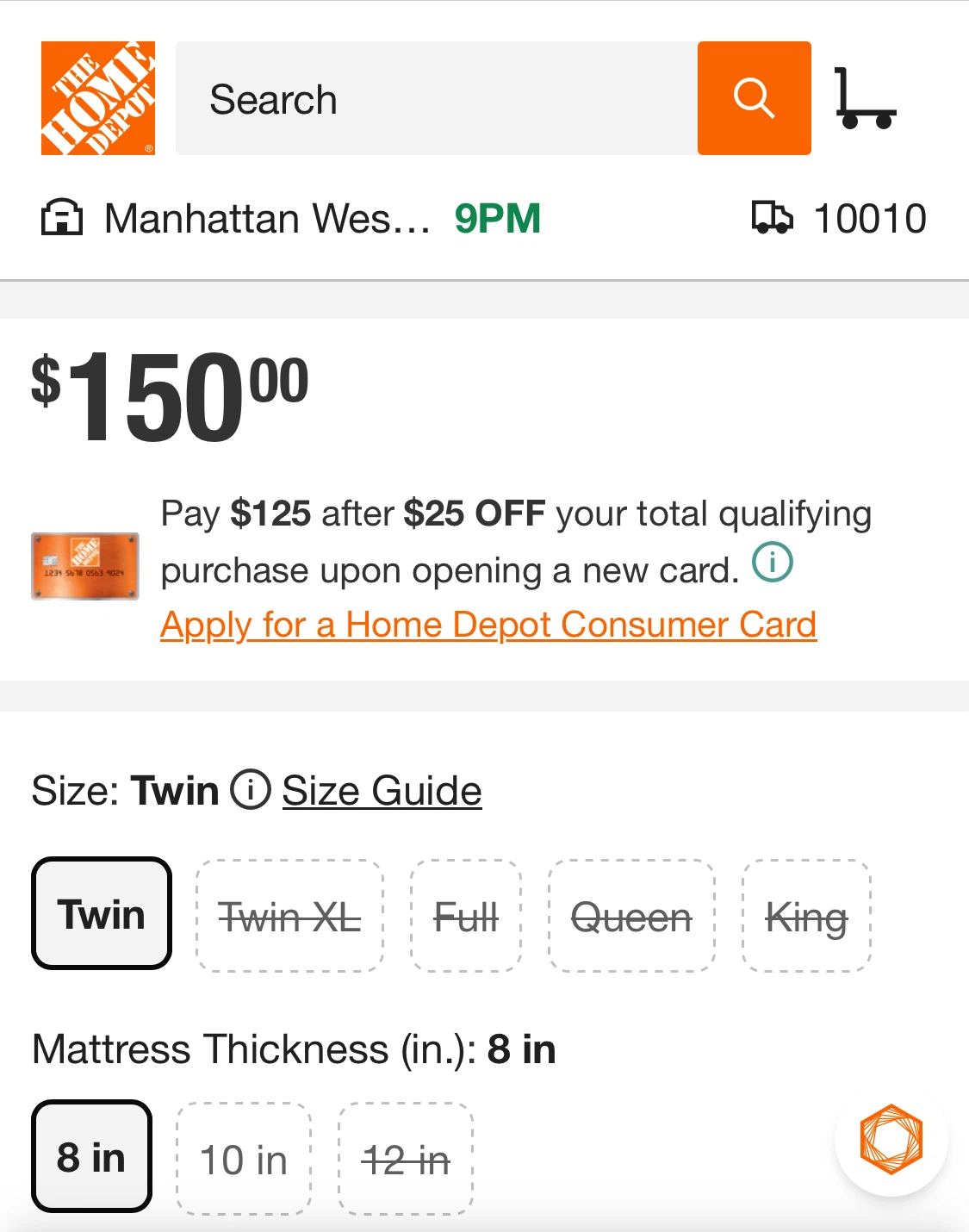Select the Twin size option
Screen dimensions: 969x1232
tap(102, 913)
